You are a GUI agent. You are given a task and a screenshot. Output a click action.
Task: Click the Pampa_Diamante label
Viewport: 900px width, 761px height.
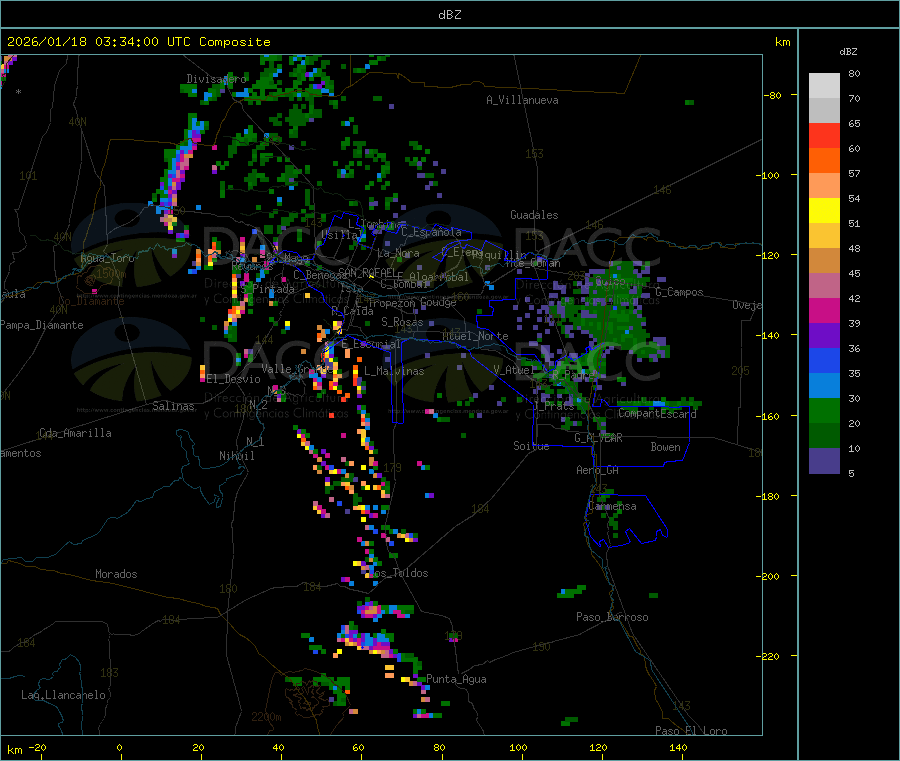42,325
